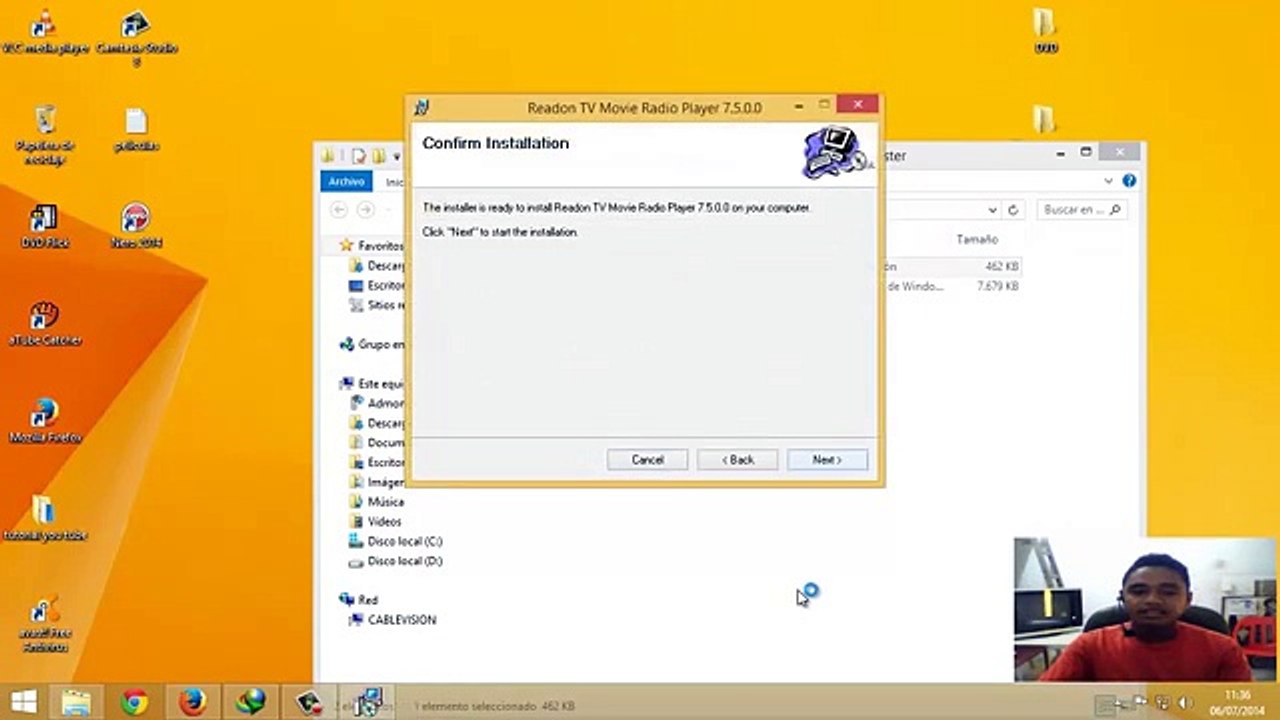Open the taskbar clock and date
This screenshot has width=1280, height=720.
tap(1237, 702)
